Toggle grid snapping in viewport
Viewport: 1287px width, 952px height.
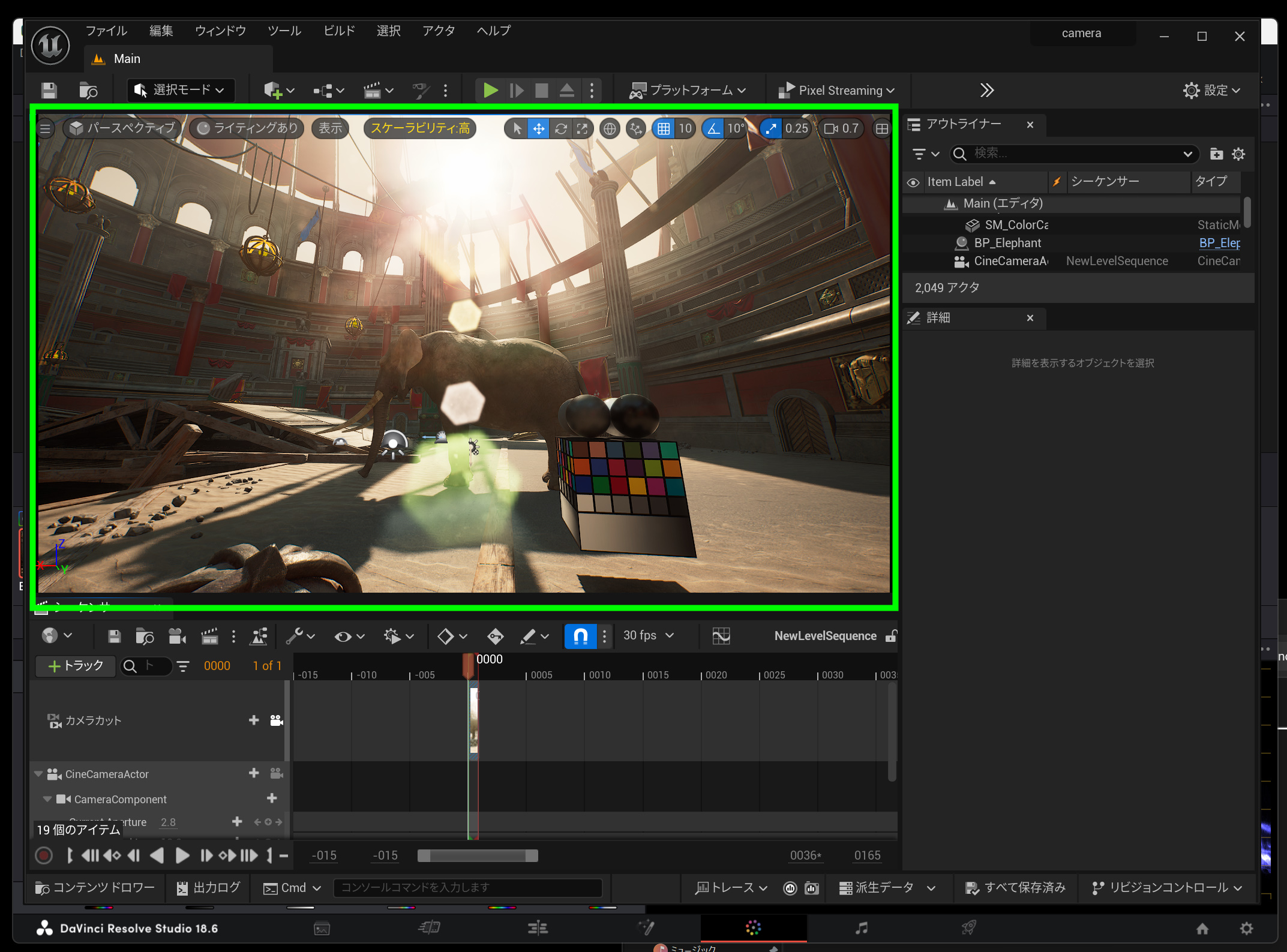pyautogui.click(x=663, y=128)
